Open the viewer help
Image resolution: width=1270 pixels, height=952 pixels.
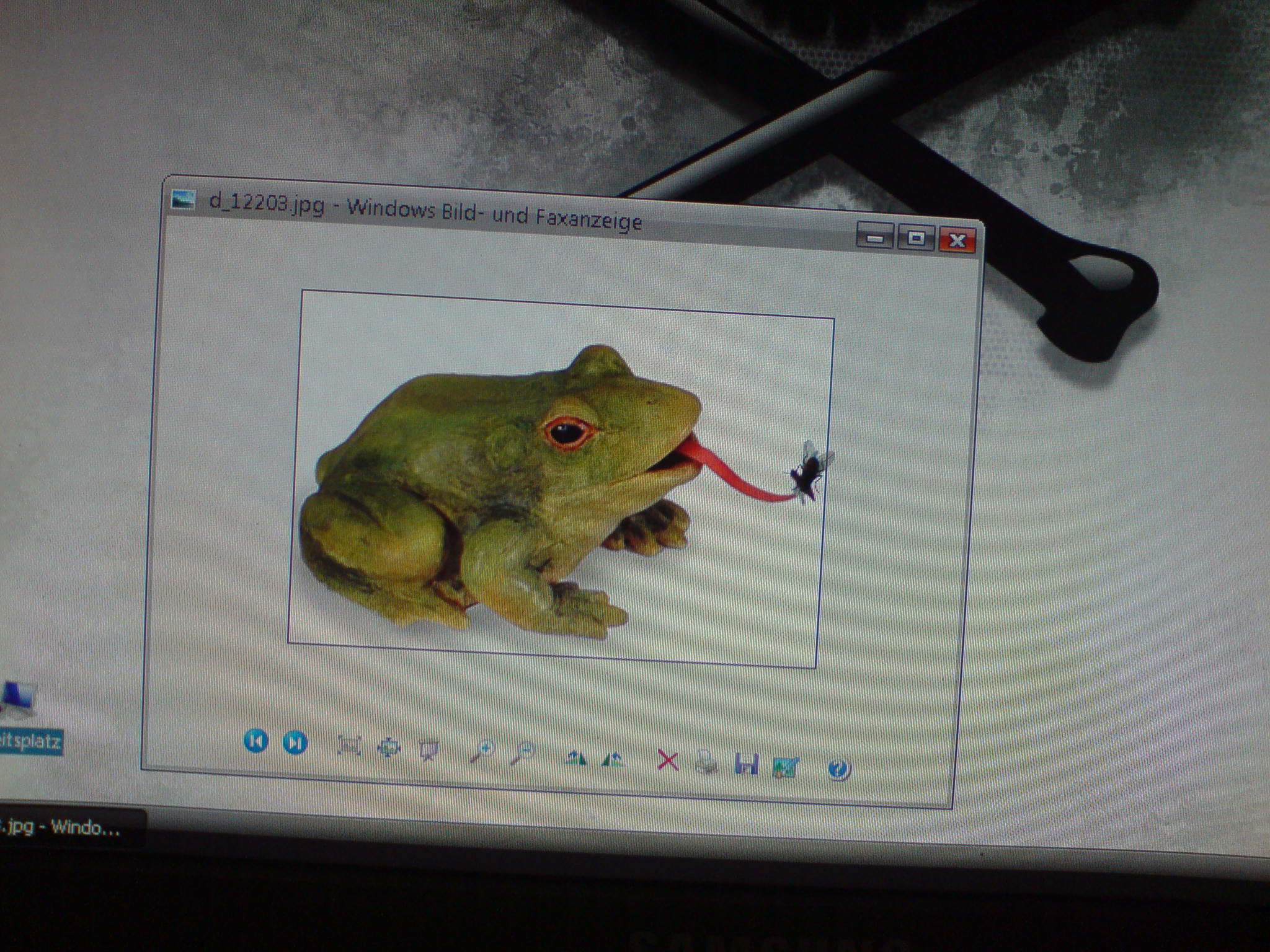[838, 770]
